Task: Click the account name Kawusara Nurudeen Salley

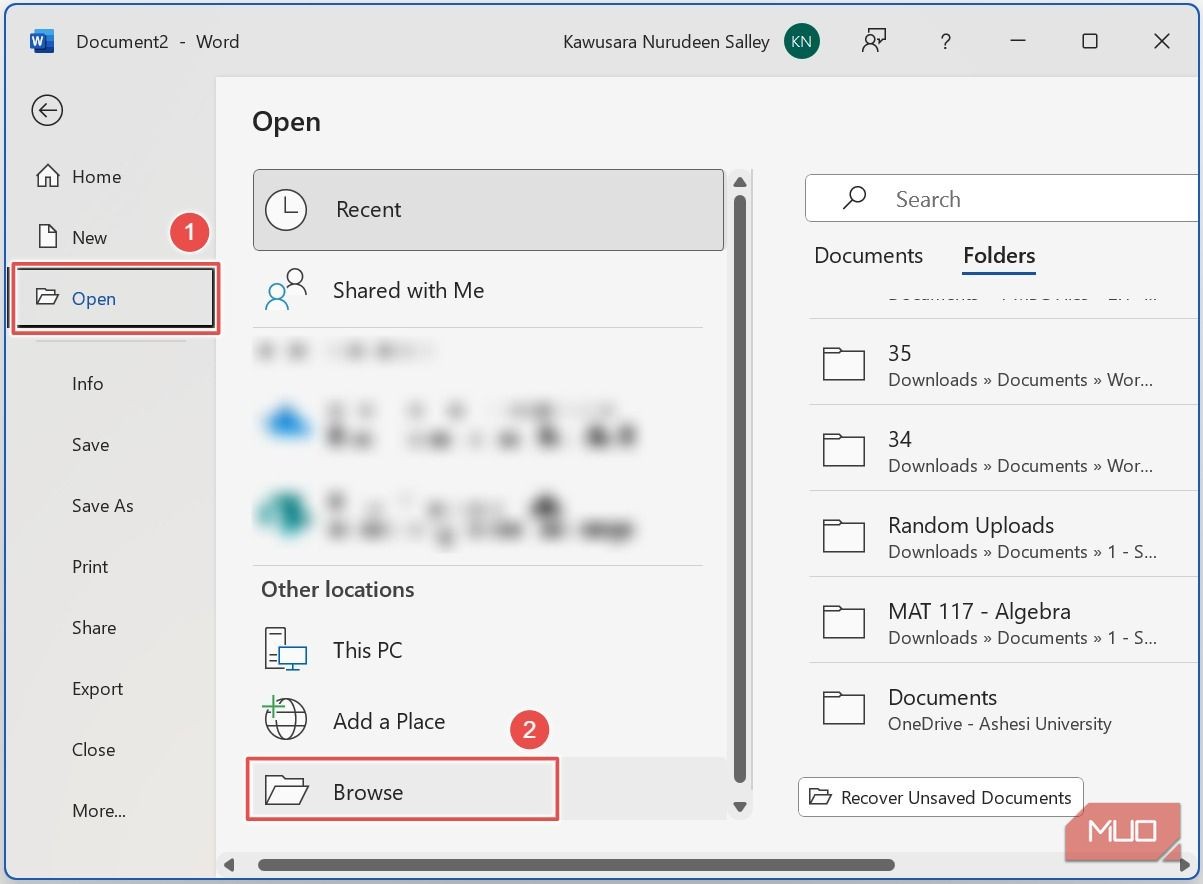Action: pos(666,42)
